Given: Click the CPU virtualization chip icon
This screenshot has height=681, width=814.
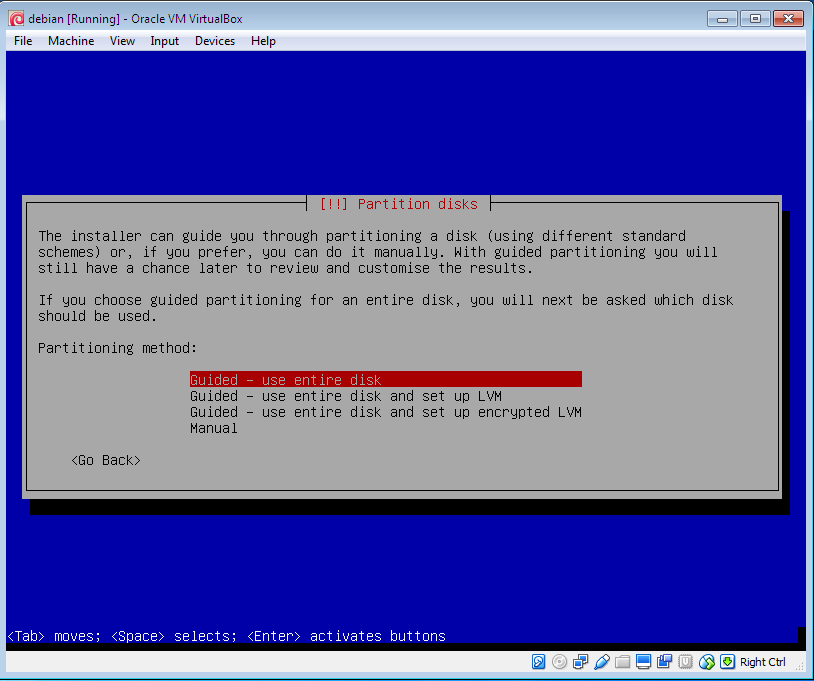Looking at the screenshot, I should coord(685,662).
